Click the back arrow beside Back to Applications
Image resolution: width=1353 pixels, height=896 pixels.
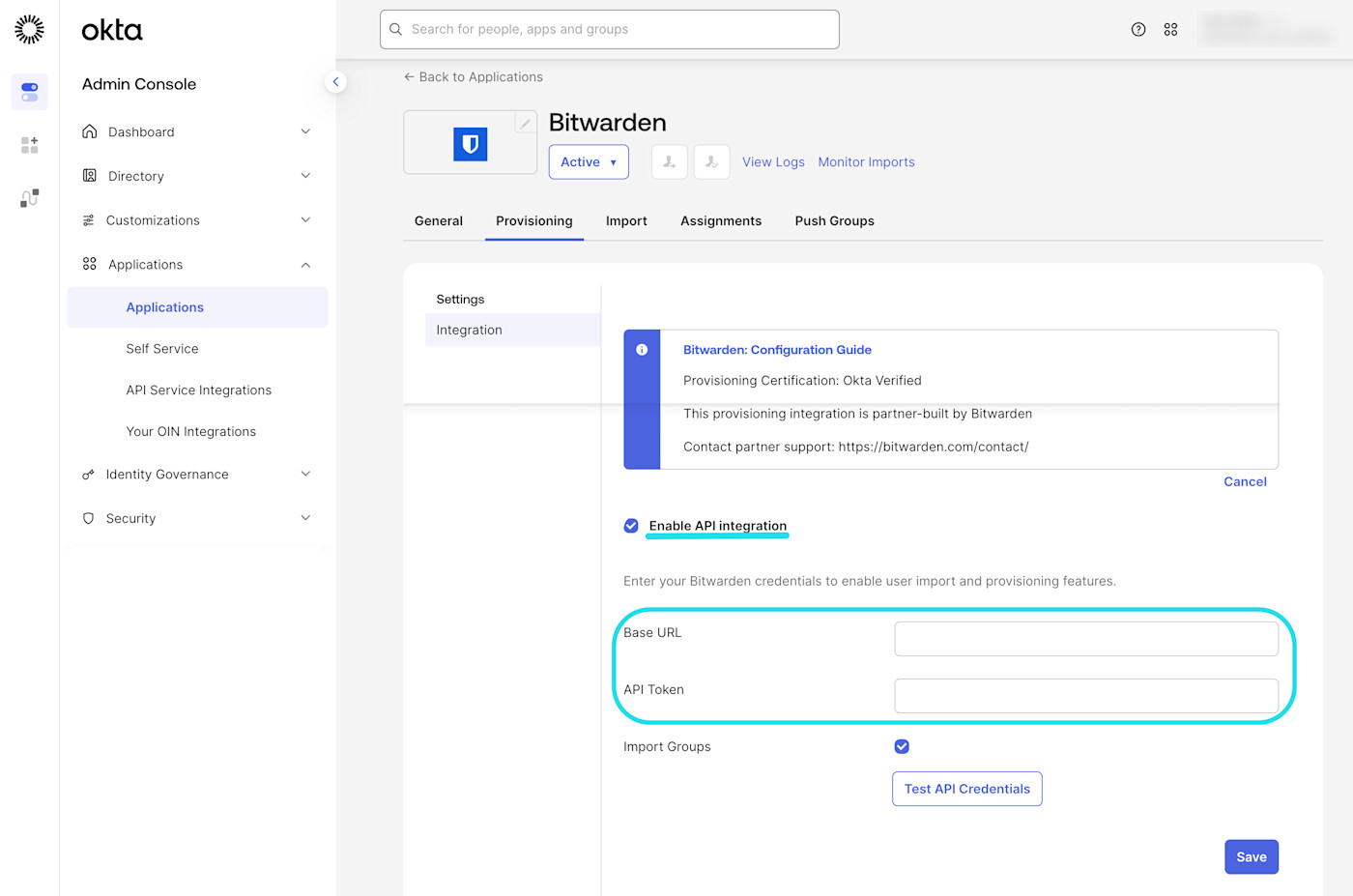pyautogui.click(x=409, y=77)
